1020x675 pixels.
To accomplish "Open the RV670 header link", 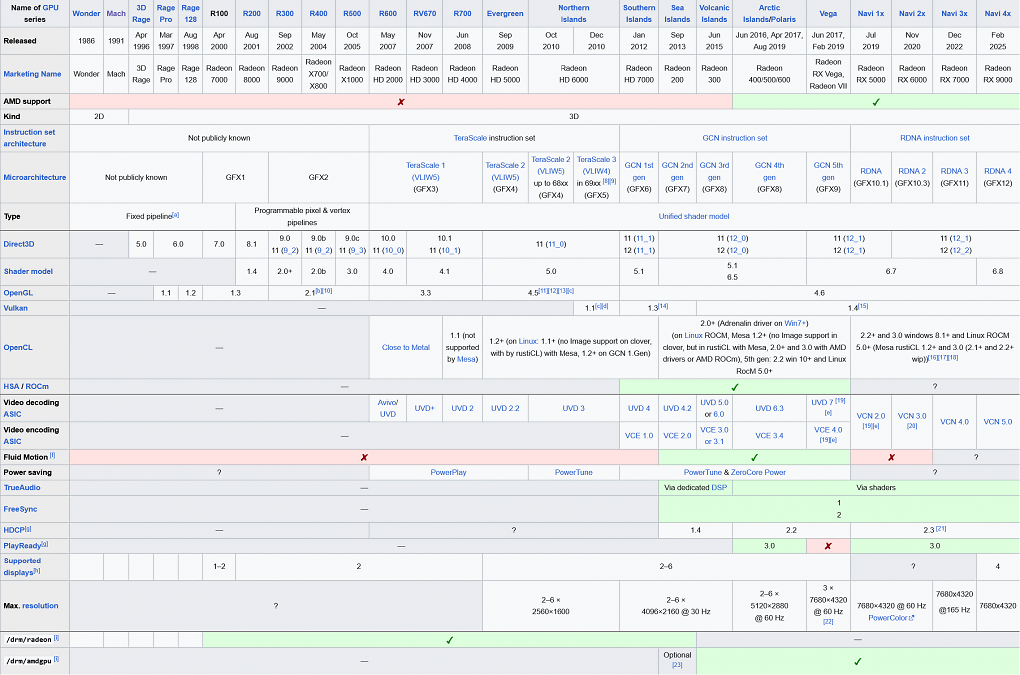I will [x=424, y=14].
